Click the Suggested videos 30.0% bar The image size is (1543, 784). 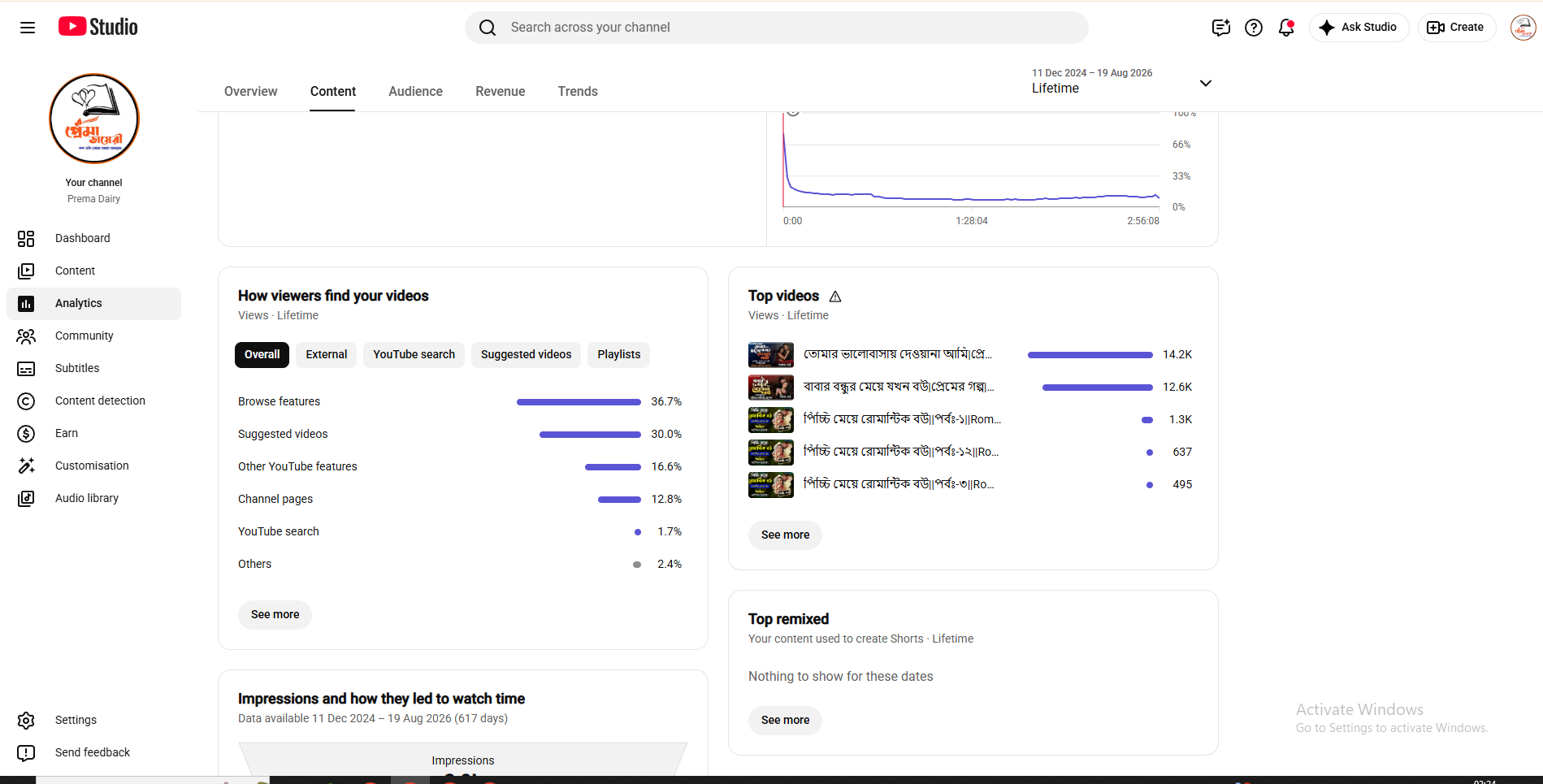590,435
